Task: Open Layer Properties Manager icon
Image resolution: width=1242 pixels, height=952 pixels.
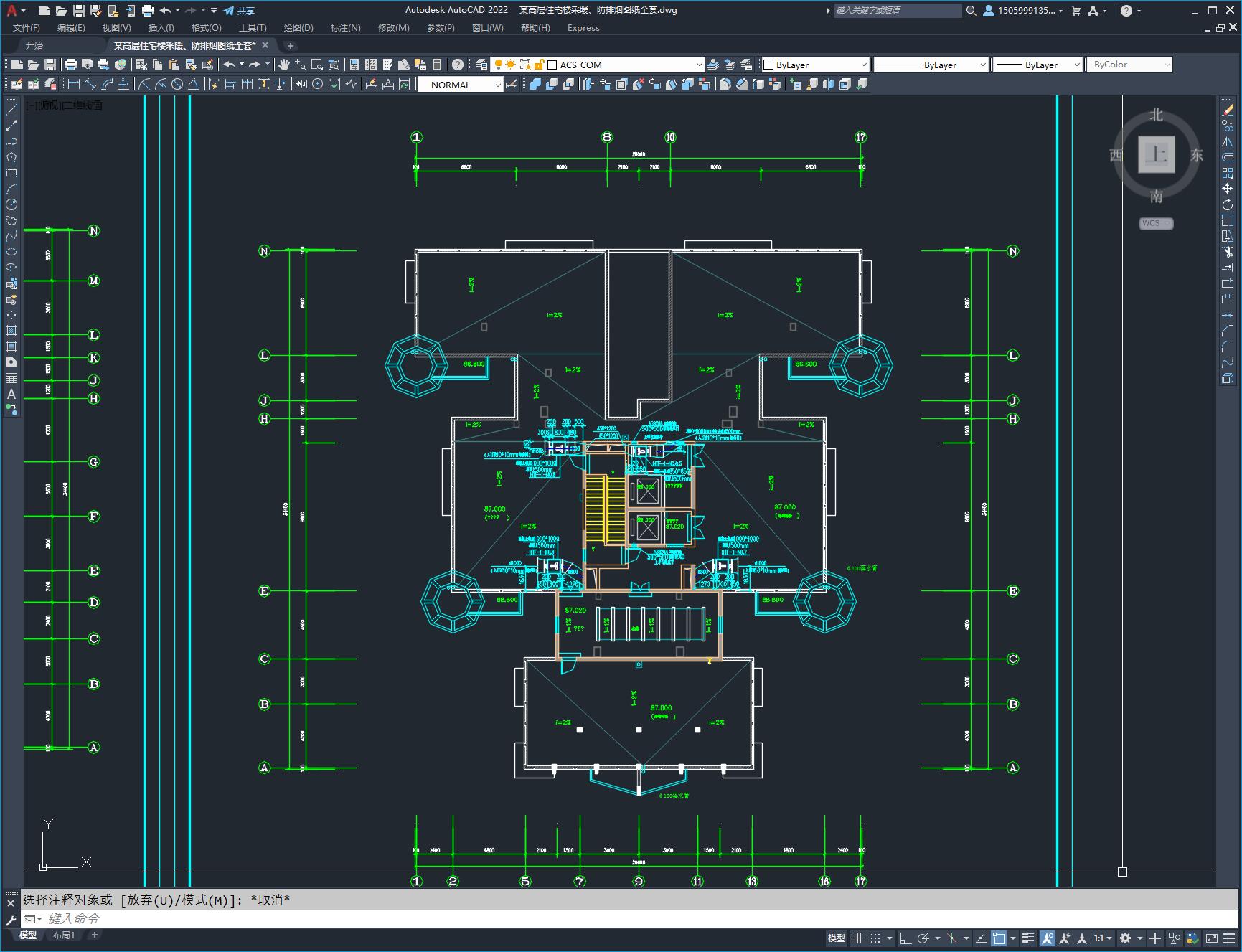Action: tap(481, 65)
